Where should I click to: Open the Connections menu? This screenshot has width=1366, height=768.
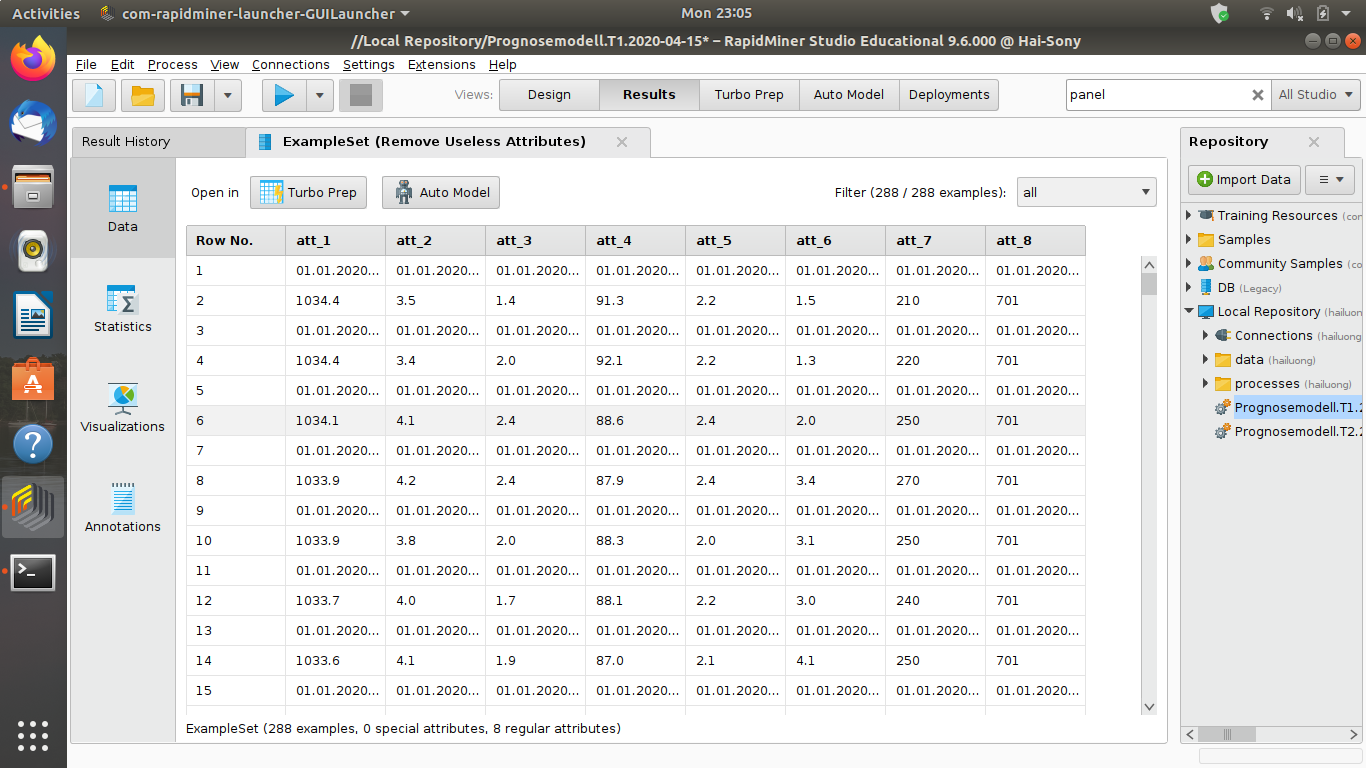tap(290, 64)
